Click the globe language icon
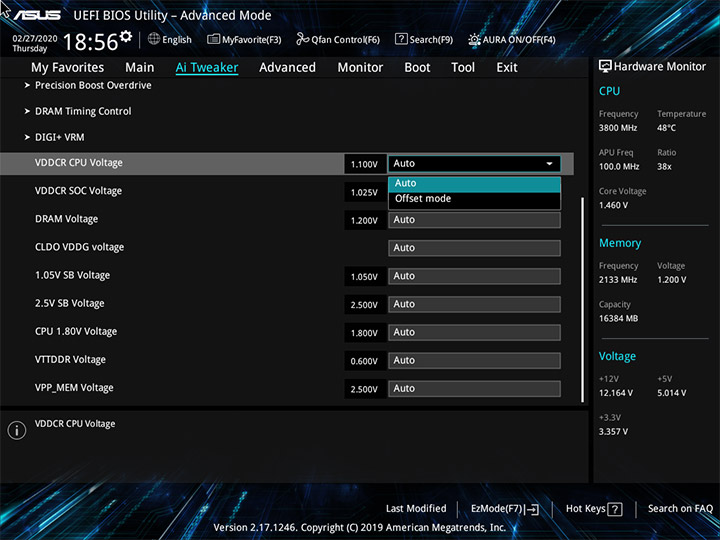This screenshot has height=540, width=720. point(154,39)
